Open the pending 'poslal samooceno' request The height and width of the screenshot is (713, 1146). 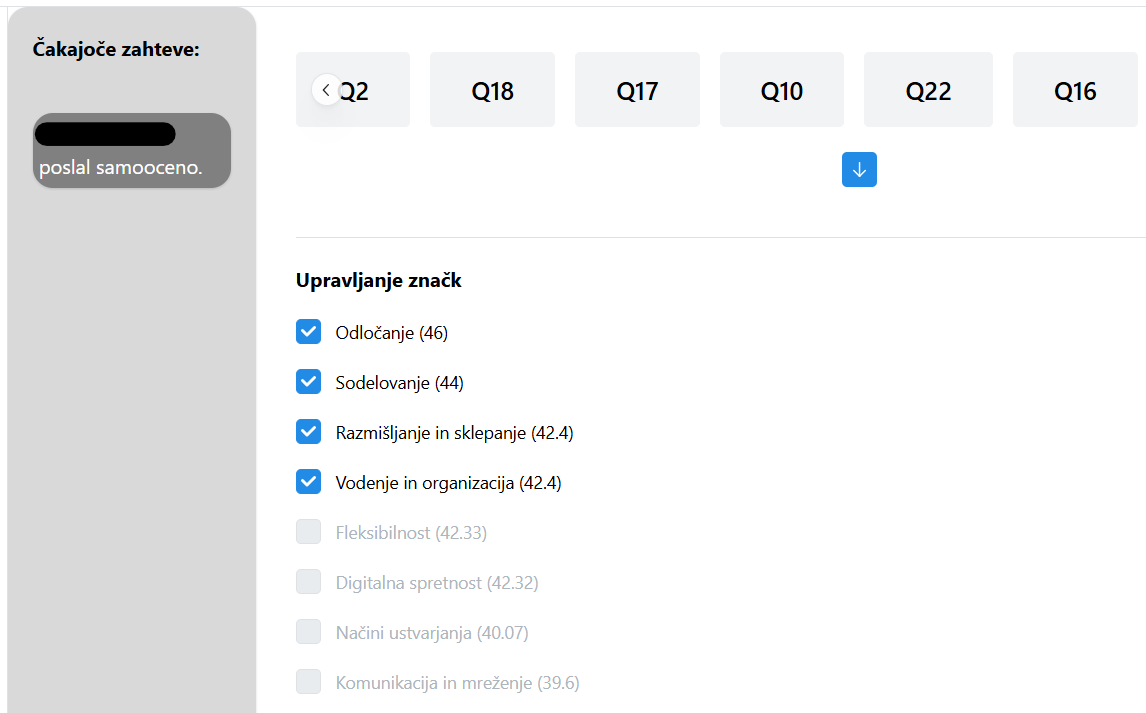[132, 150]
